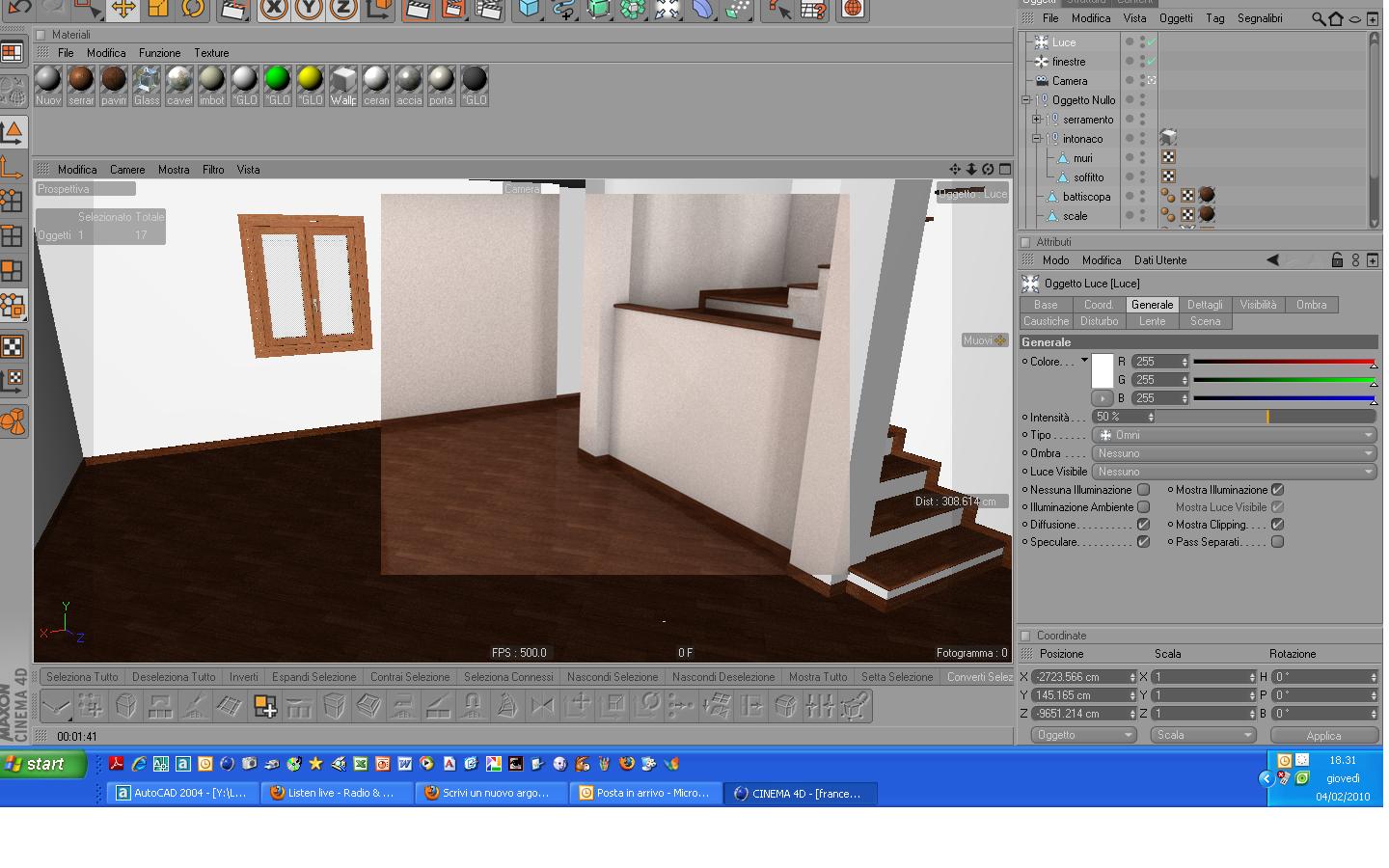Click the Seleziona Tutto button
1389x868 pixels.
(x=82, y=677)
